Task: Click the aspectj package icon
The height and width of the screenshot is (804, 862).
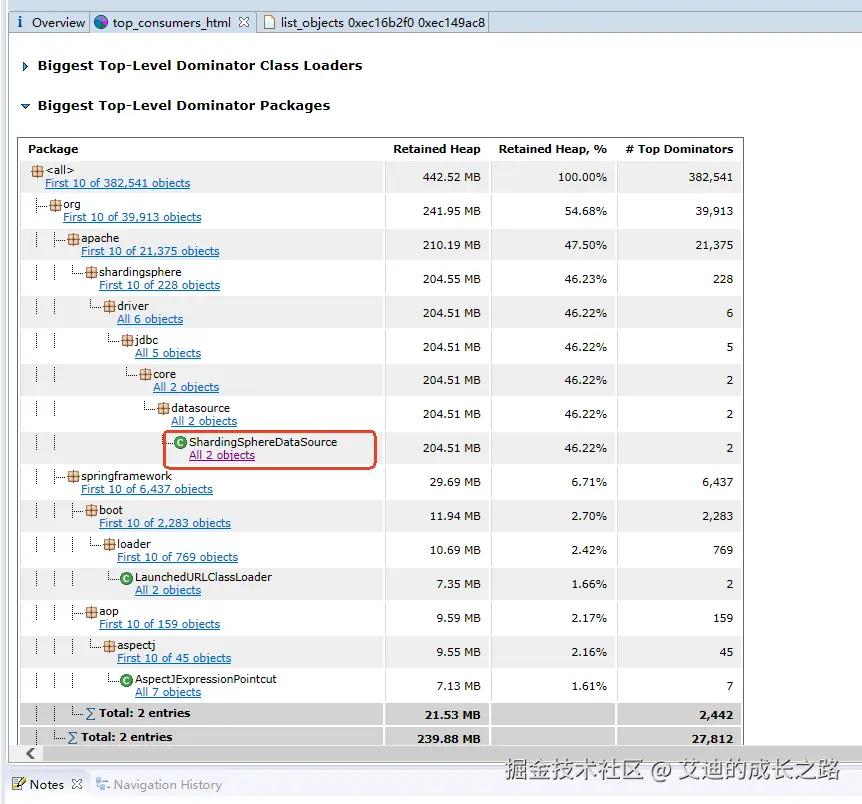Action: click(110, 646)
